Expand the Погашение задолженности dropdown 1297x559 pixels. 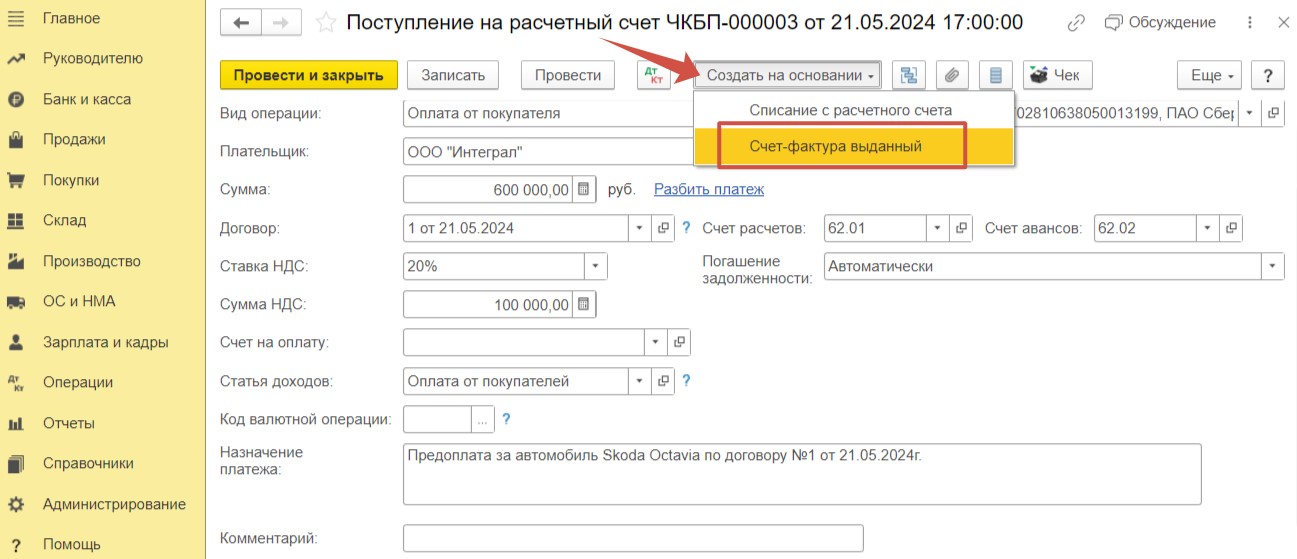pyautogui.click(x=1272, y=267)
